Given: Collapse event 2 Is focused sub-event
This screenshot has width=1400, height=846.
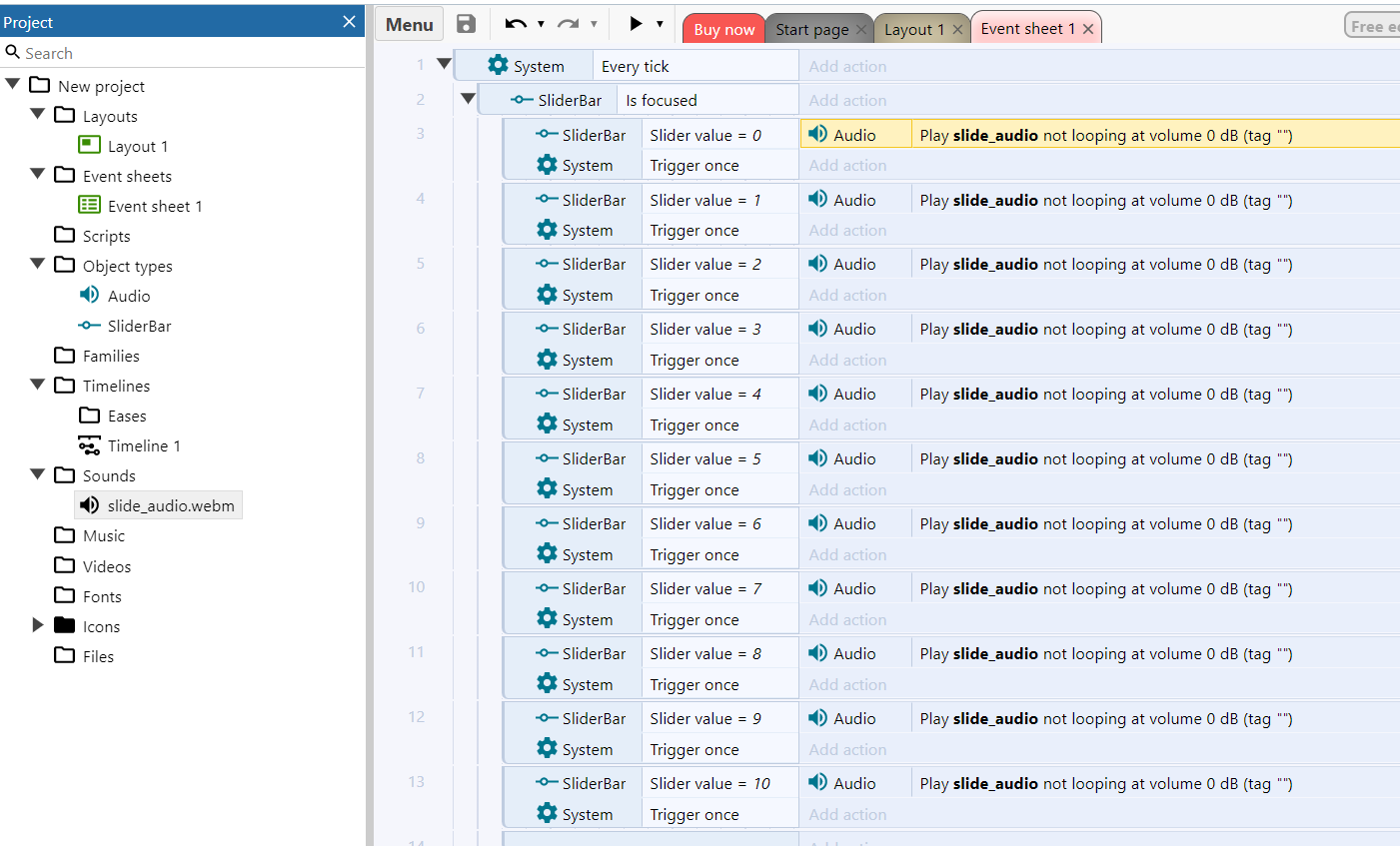Looking at the screenshot, I should click(x=468, y=99).
